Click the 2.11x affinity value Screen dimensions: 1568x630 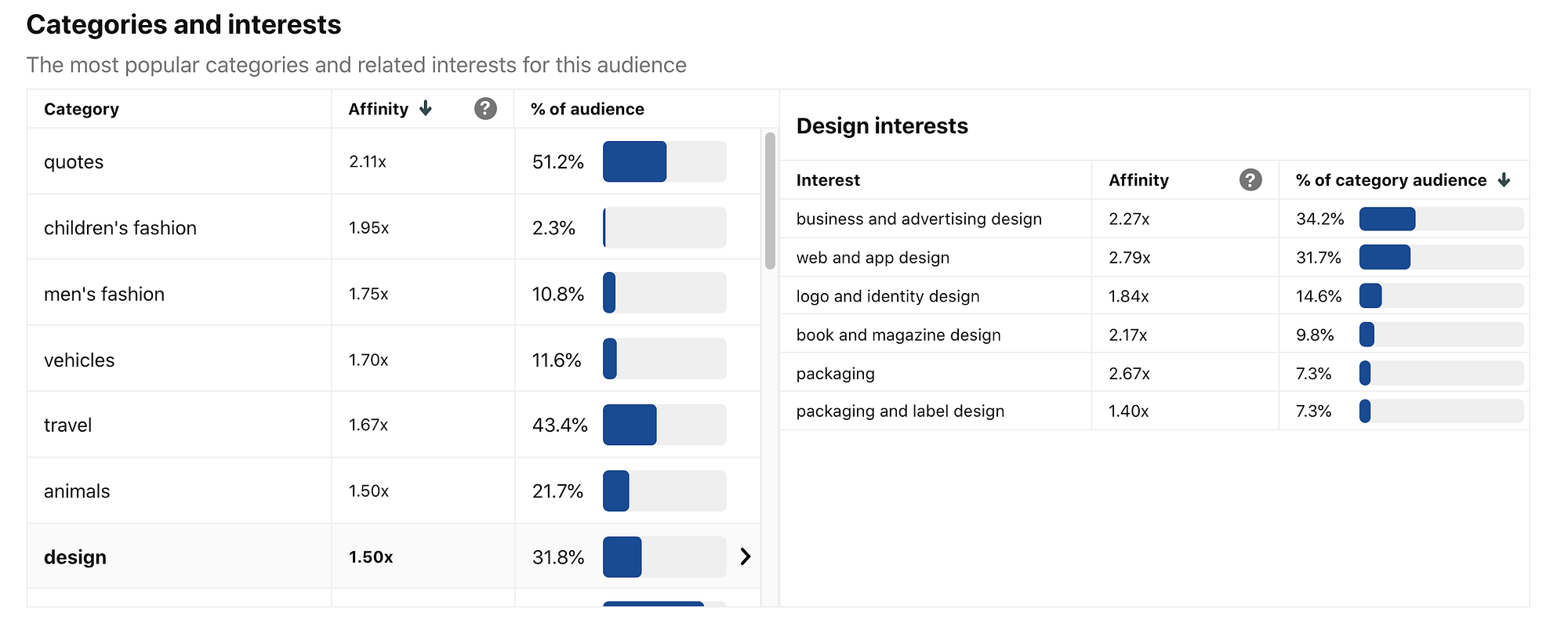[x=368, y=161]
